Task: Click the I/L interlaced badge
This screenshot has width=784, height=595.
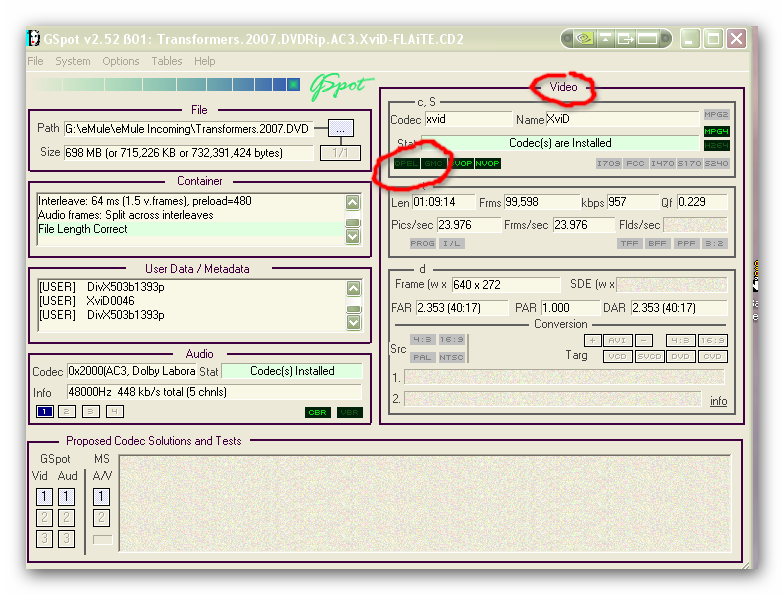Action: pyautogui.click(x=452, y=244)
